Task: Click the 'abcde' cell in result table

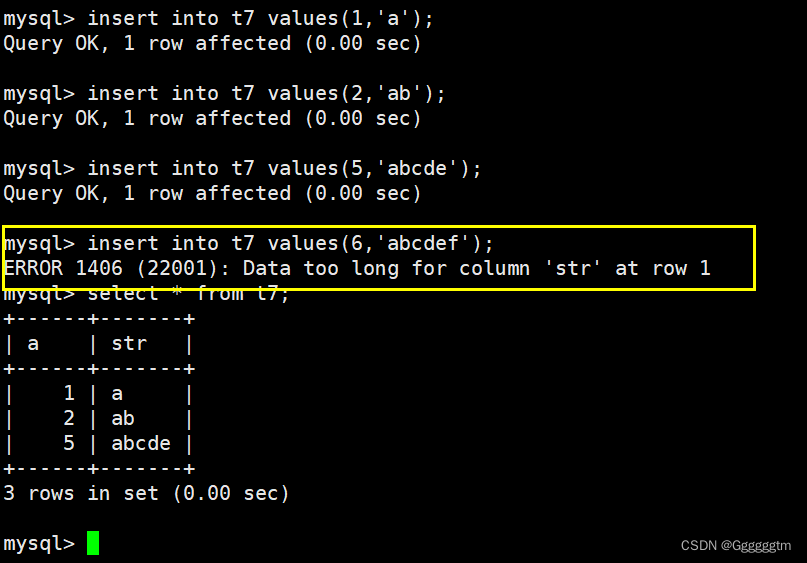Action: click(141, 443)
